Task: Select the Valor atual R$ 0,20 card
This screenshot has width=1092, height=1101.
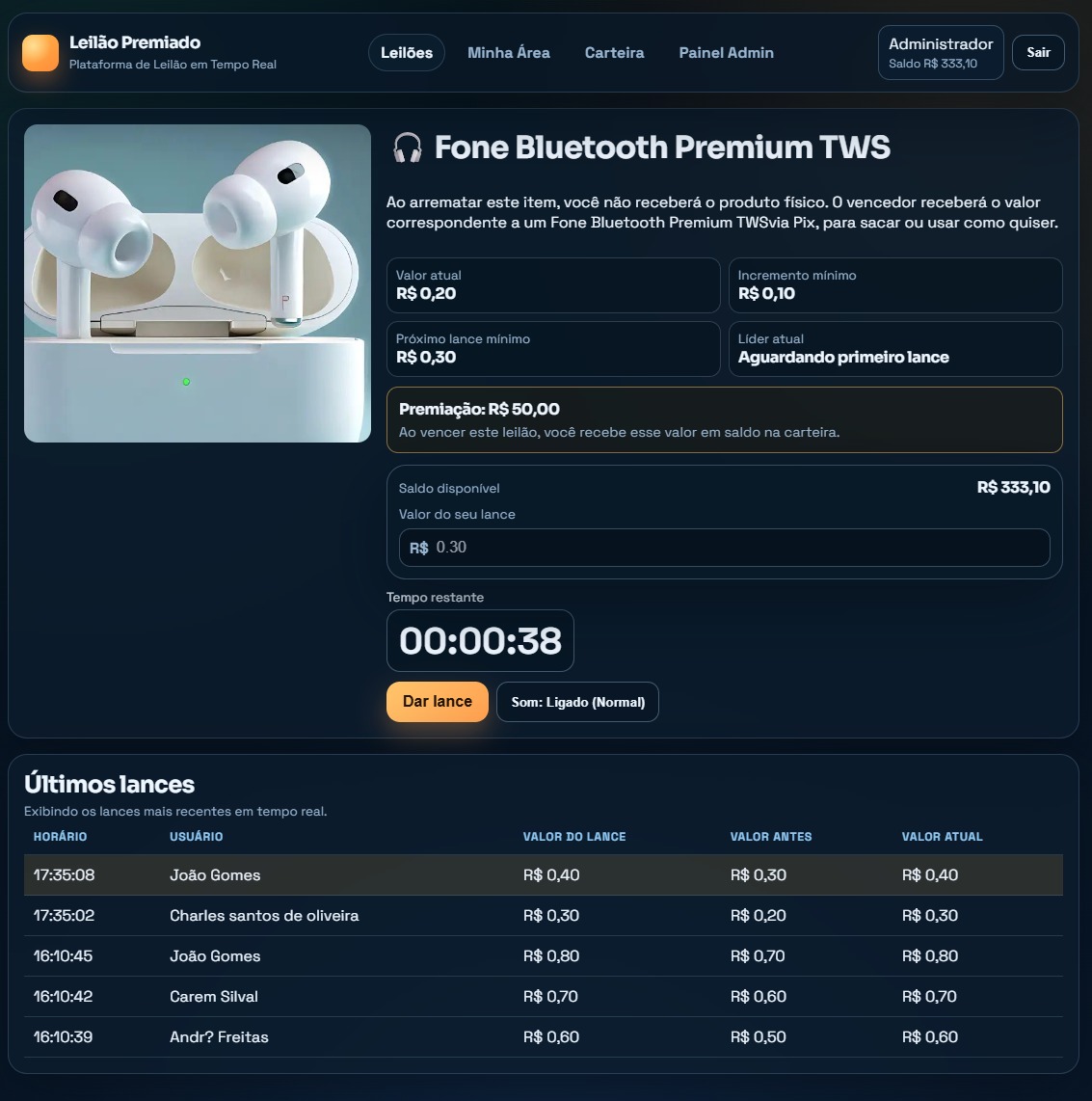Action: (x=552, y=285)
